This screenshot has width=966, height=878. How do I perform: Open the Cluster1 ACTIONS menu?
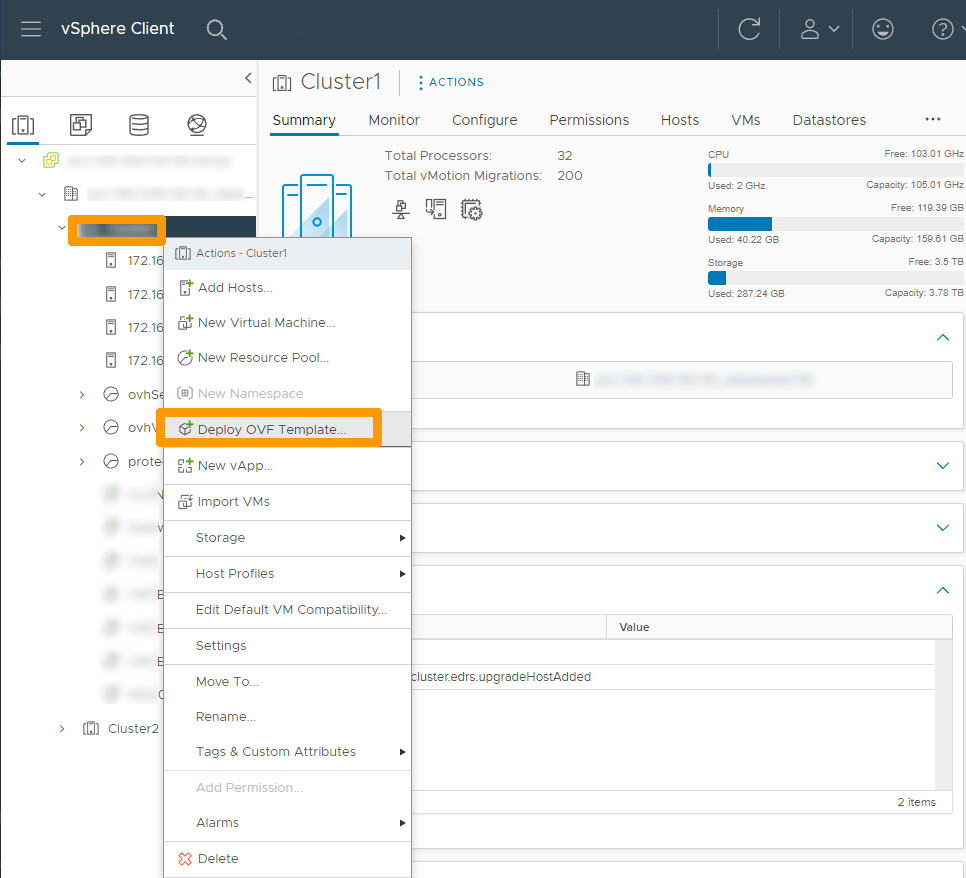[x=451, y=82]
